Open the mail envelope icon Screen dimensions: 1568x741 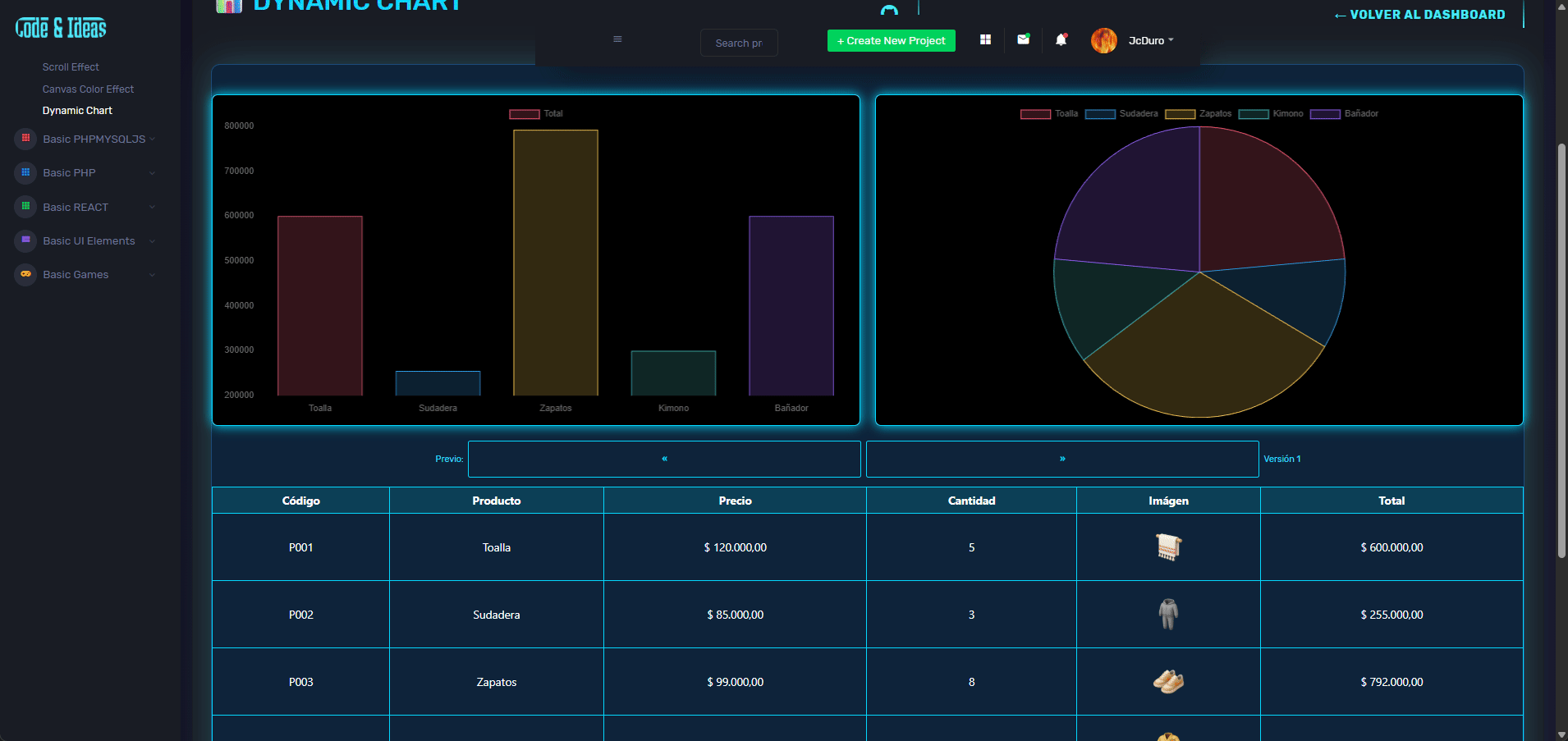1023,39
